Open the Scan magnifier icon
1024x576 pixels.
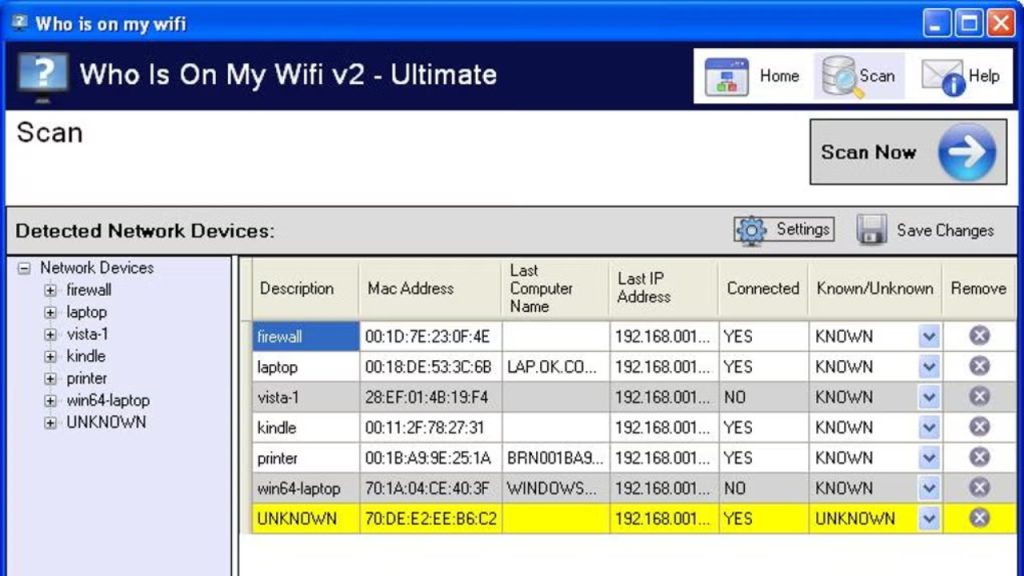point(841,77)
